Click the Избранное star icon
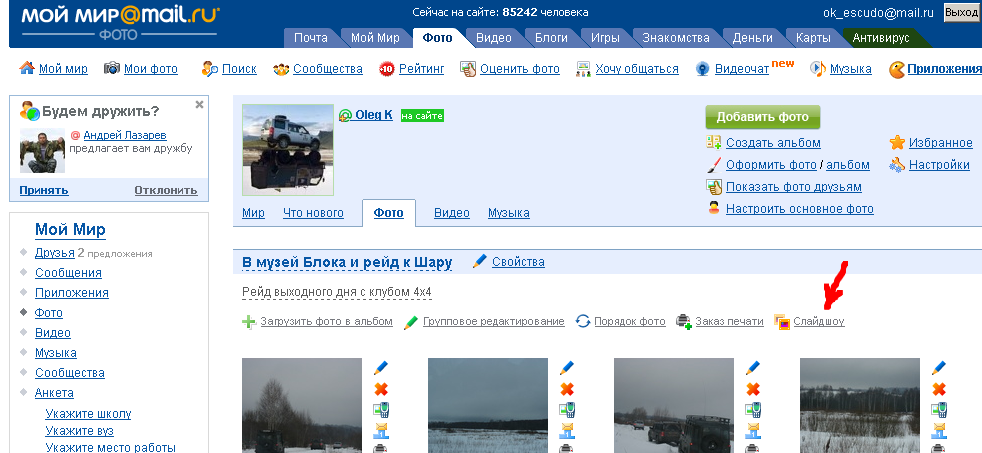The height and width of the screenshot is (453, 982). click(897, 143)
